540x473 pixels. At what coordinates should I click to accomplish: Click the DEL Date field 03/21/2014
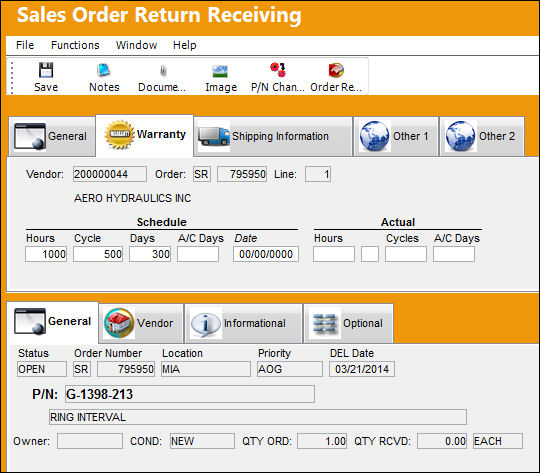point(362,369)
